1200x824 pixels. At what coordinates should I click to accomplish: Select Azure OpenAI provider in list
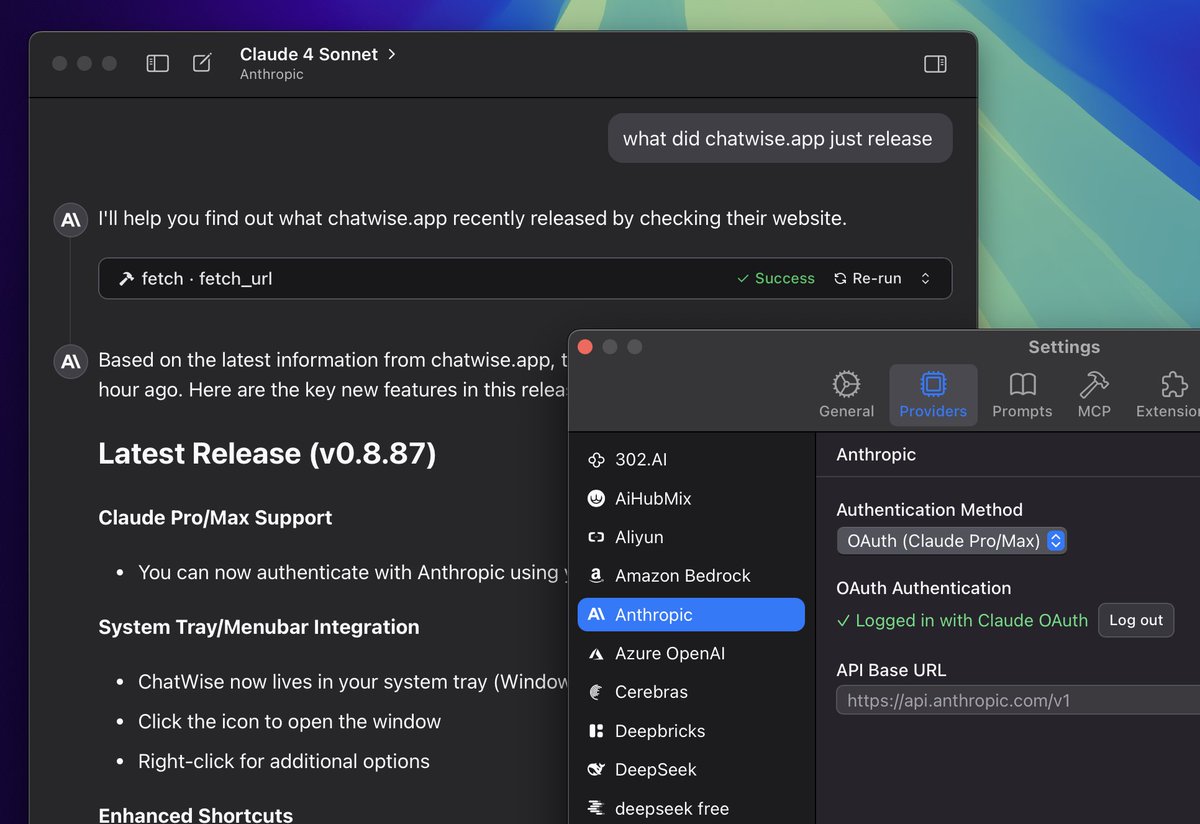[x=691, y=653]
